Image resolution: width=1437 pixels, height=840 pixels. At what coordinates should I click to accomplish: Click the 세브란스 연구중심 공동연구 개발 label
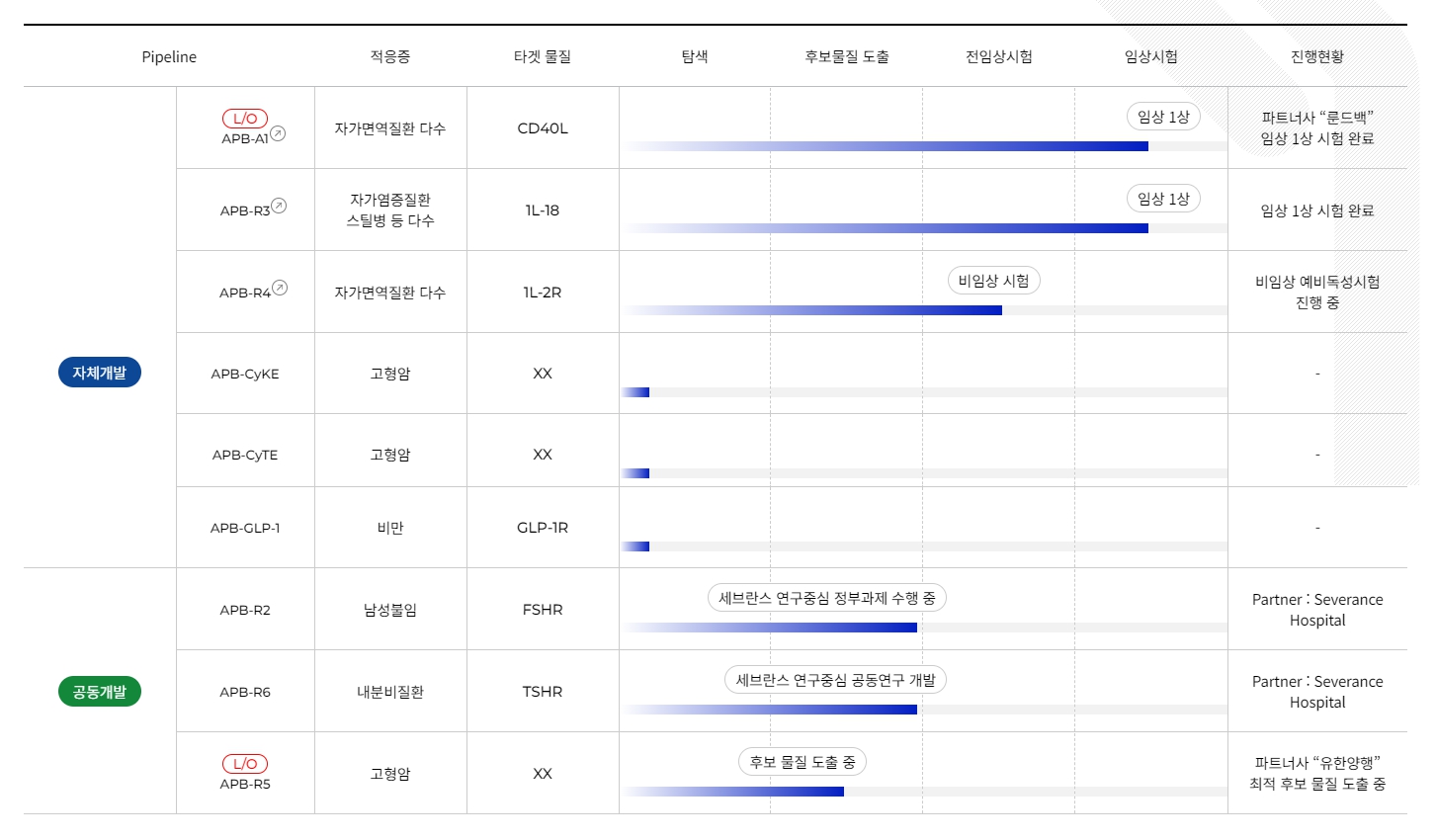(835, 680)
